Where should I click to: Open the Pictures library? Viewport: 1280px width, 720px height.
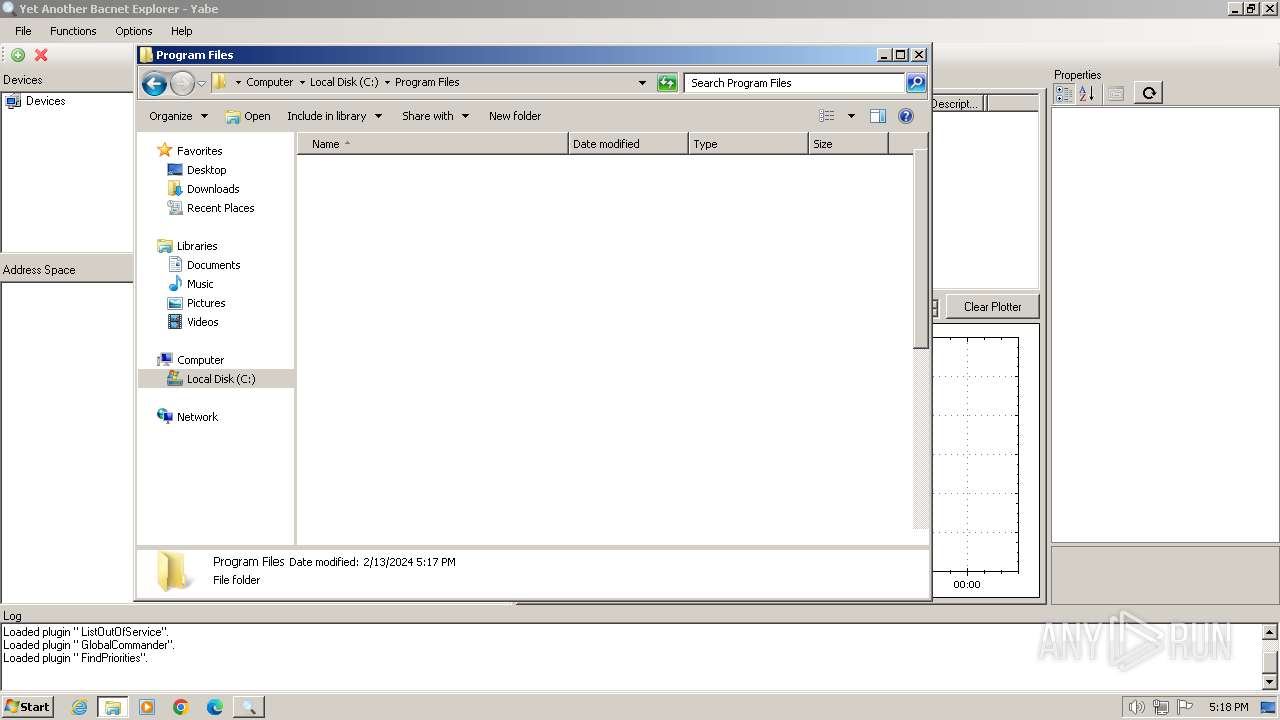[206, 303]
